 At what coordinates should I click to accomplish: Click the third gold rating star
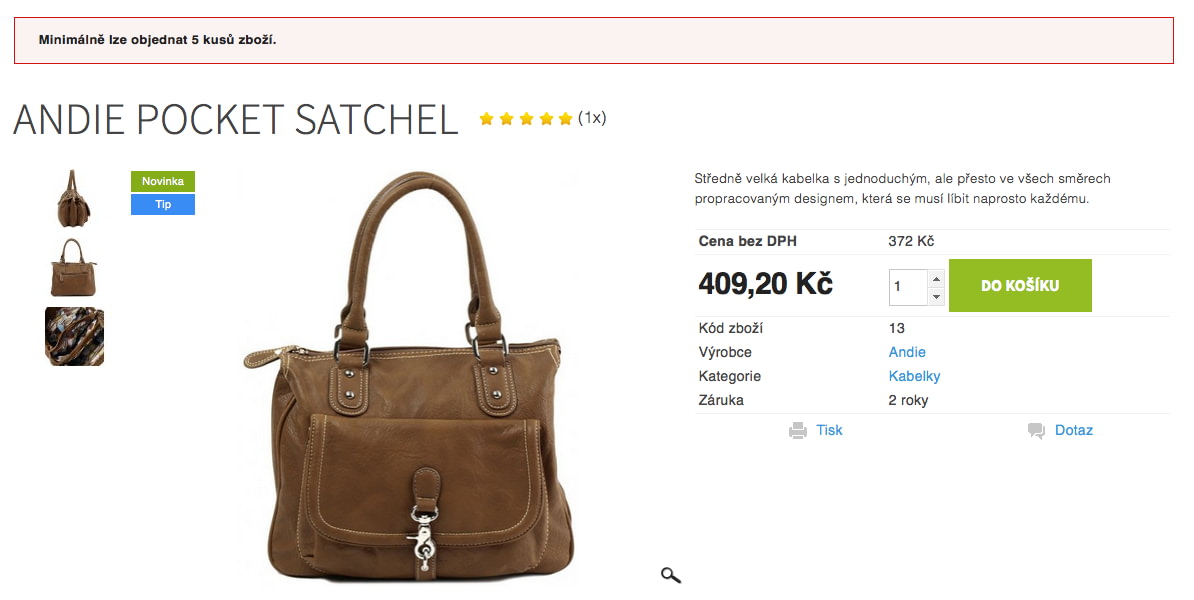[x=526, y=118]
